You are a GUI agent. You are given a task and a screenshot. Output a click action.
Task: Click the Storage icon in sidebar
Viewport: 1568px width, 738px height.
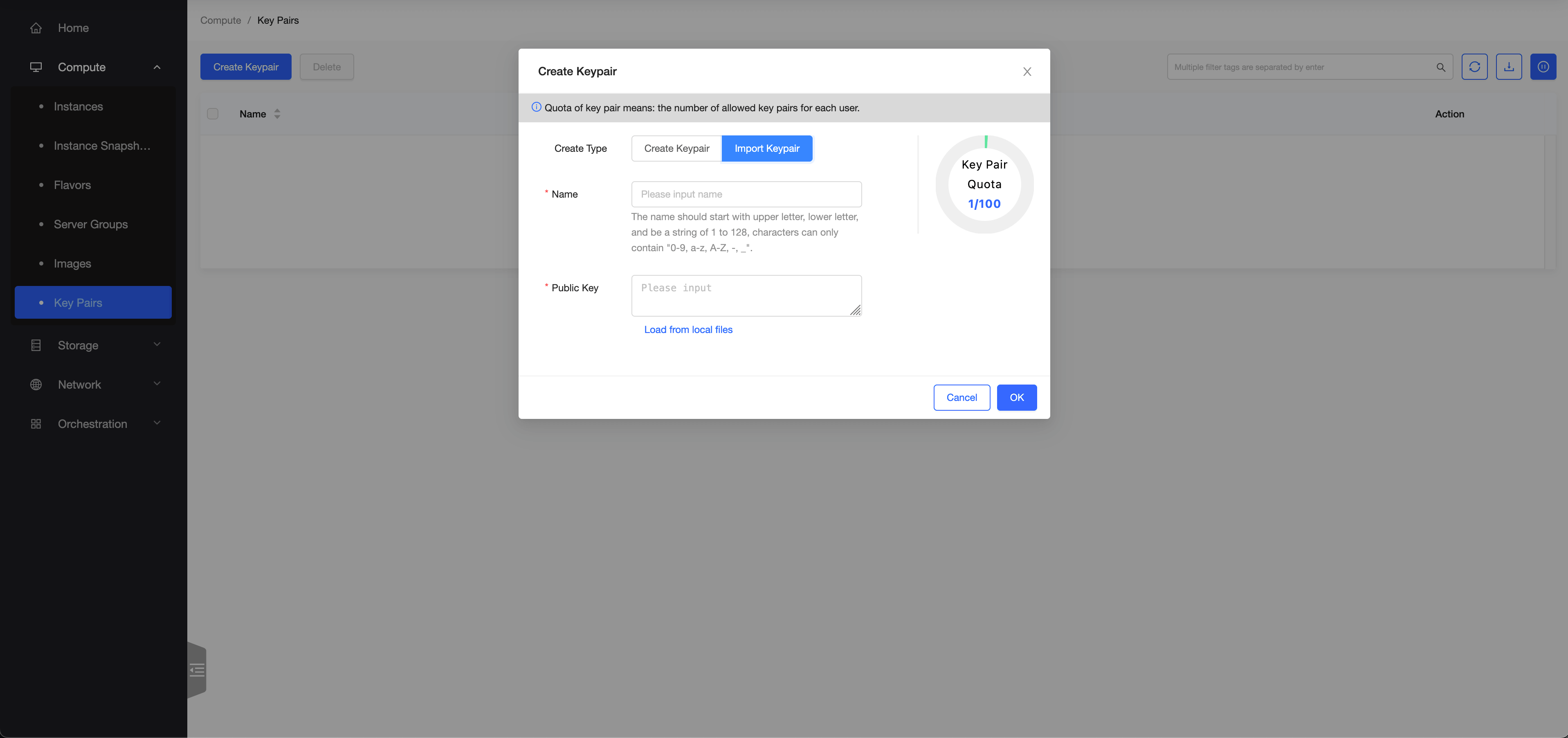tap(36, 345)
